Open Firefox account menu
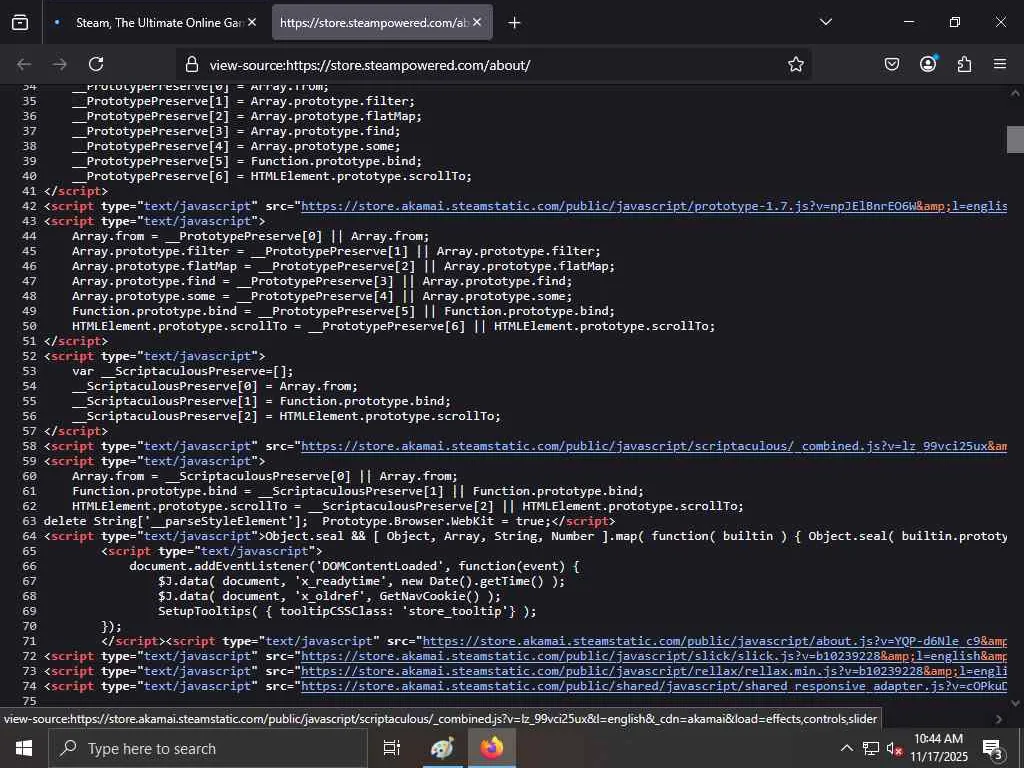 [928, 64]
